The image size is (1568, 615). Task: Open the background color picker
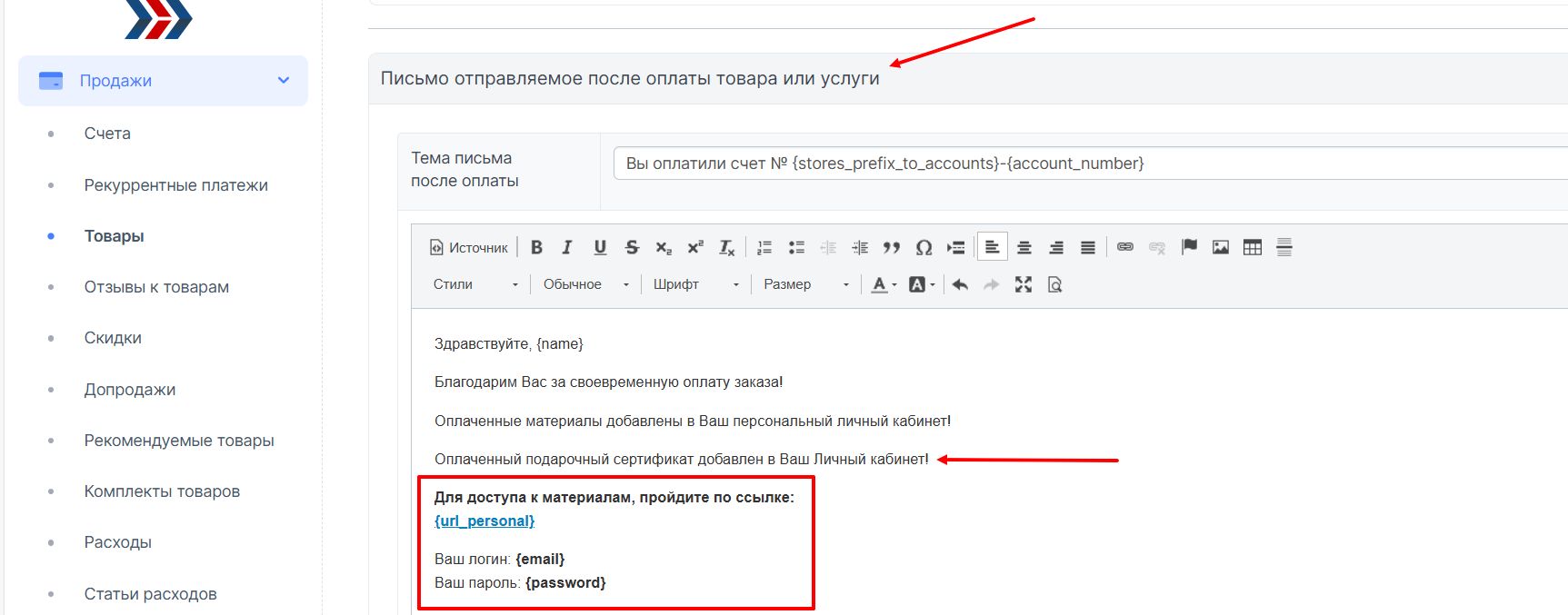point(922,284)
